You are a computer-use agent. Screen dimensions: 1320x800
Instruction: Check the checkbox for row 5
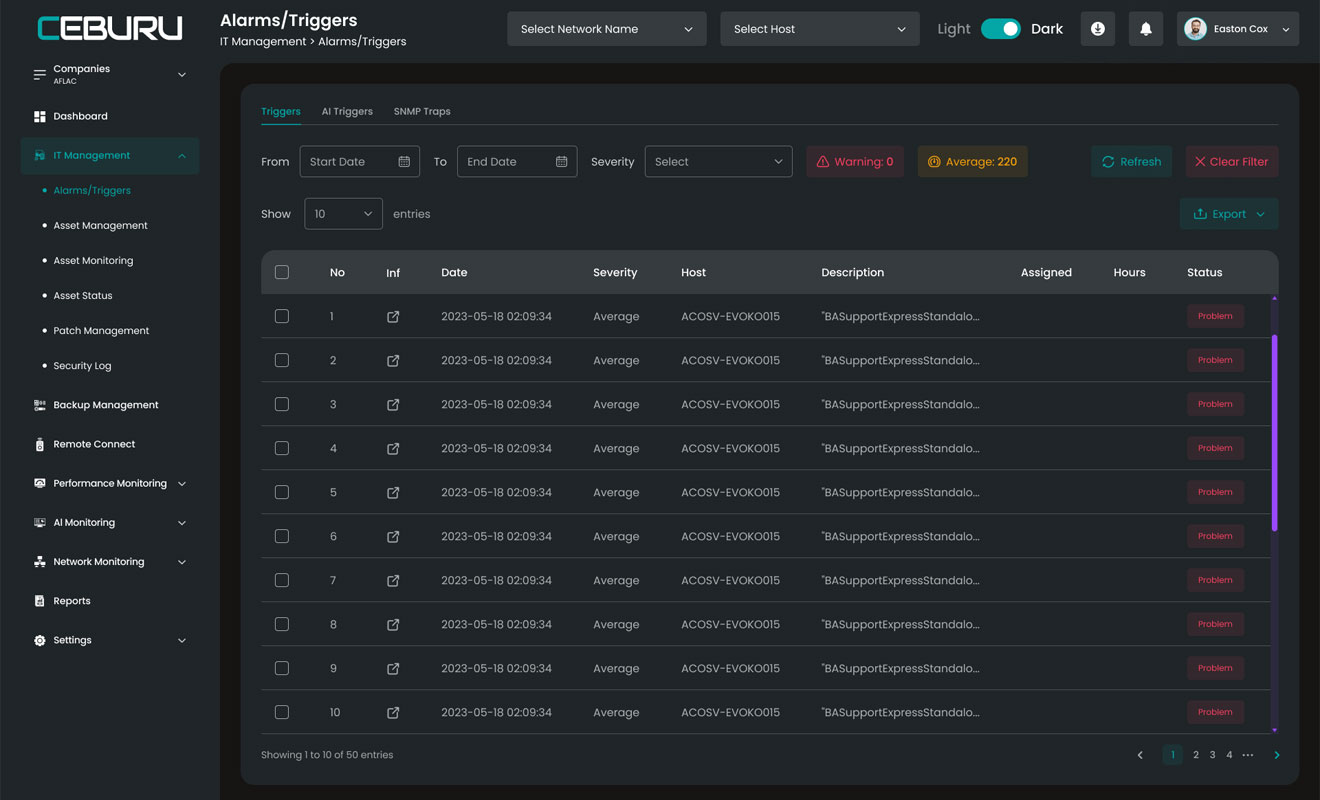(x=282, y=492)
